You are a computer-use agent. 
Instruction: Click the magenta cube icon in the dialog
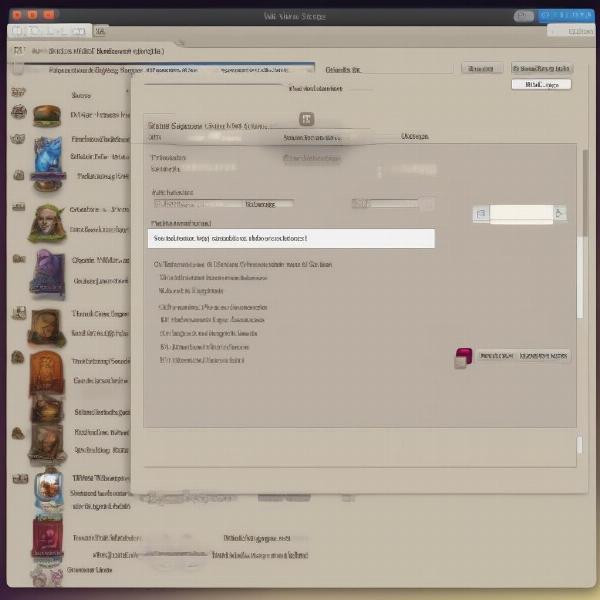pyautogui.click(x=463, y=358)
